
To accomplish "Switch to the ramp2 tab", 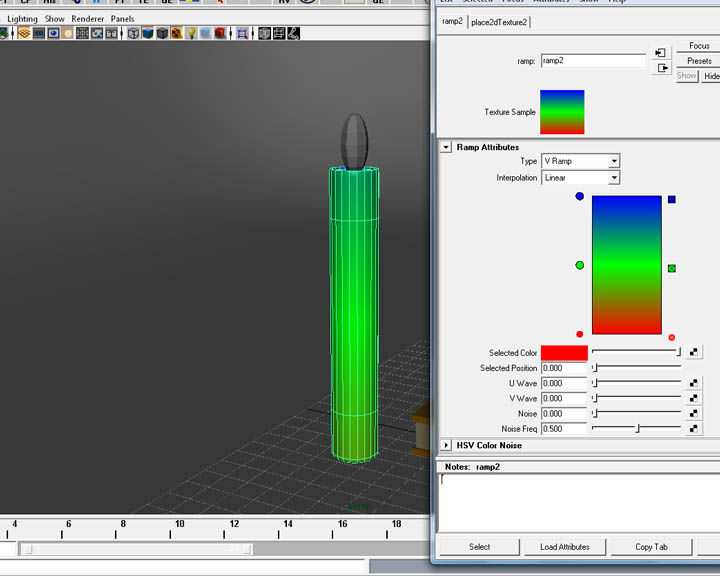I will 452,21.
